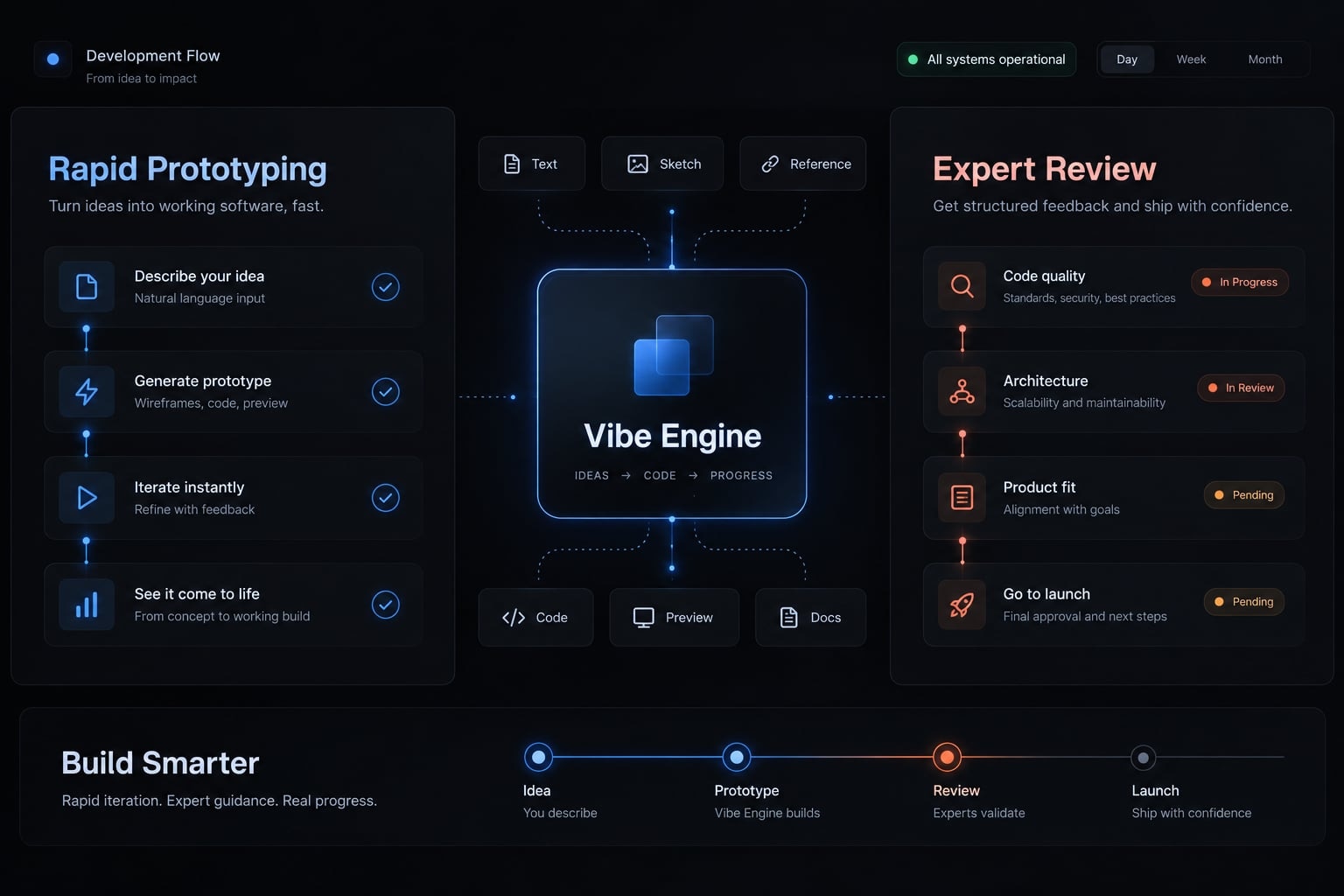Click the "From idea to impact" subtitle
Screen dimensions: 1344x896
(141, 79)
